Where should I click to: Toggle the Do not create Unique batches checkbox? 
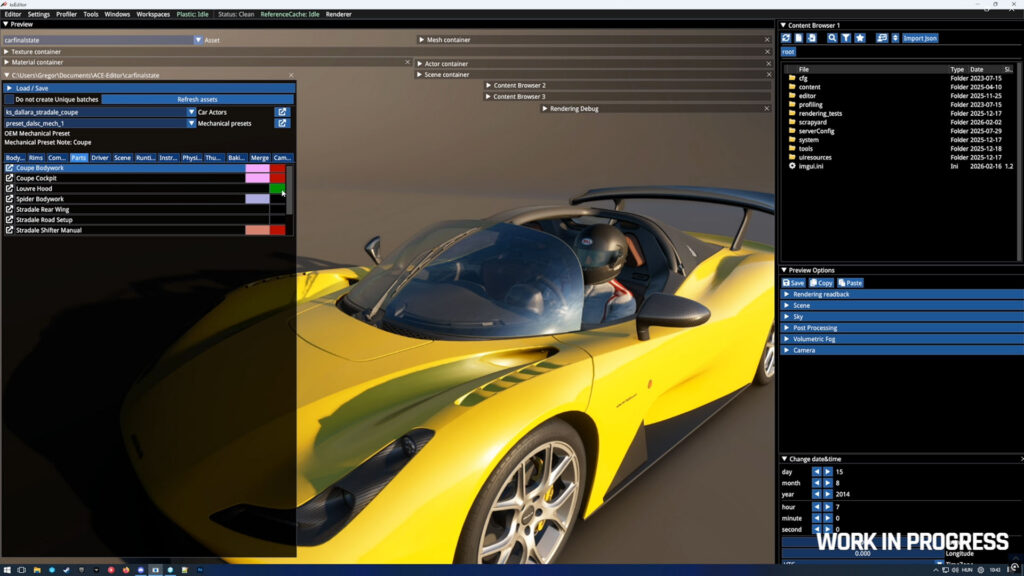click(9, 100)
